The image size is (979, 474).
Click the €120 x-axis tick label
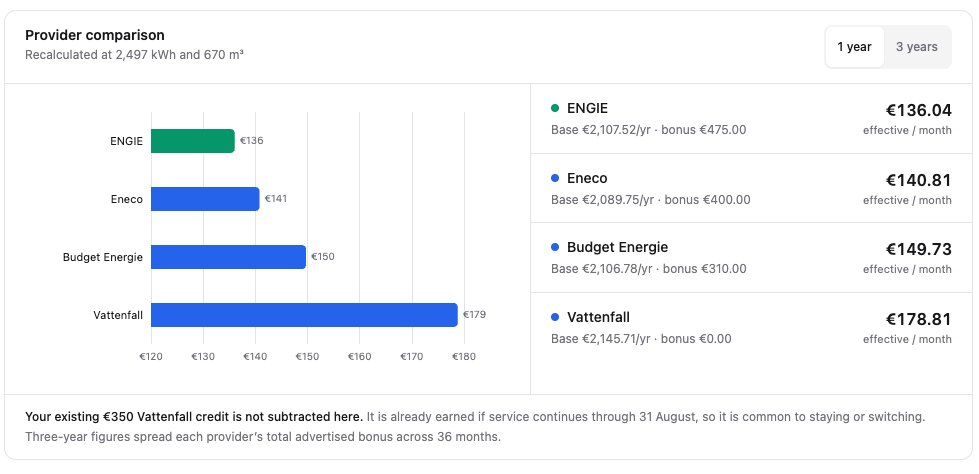pyautogui.click(x=151, y=357)
